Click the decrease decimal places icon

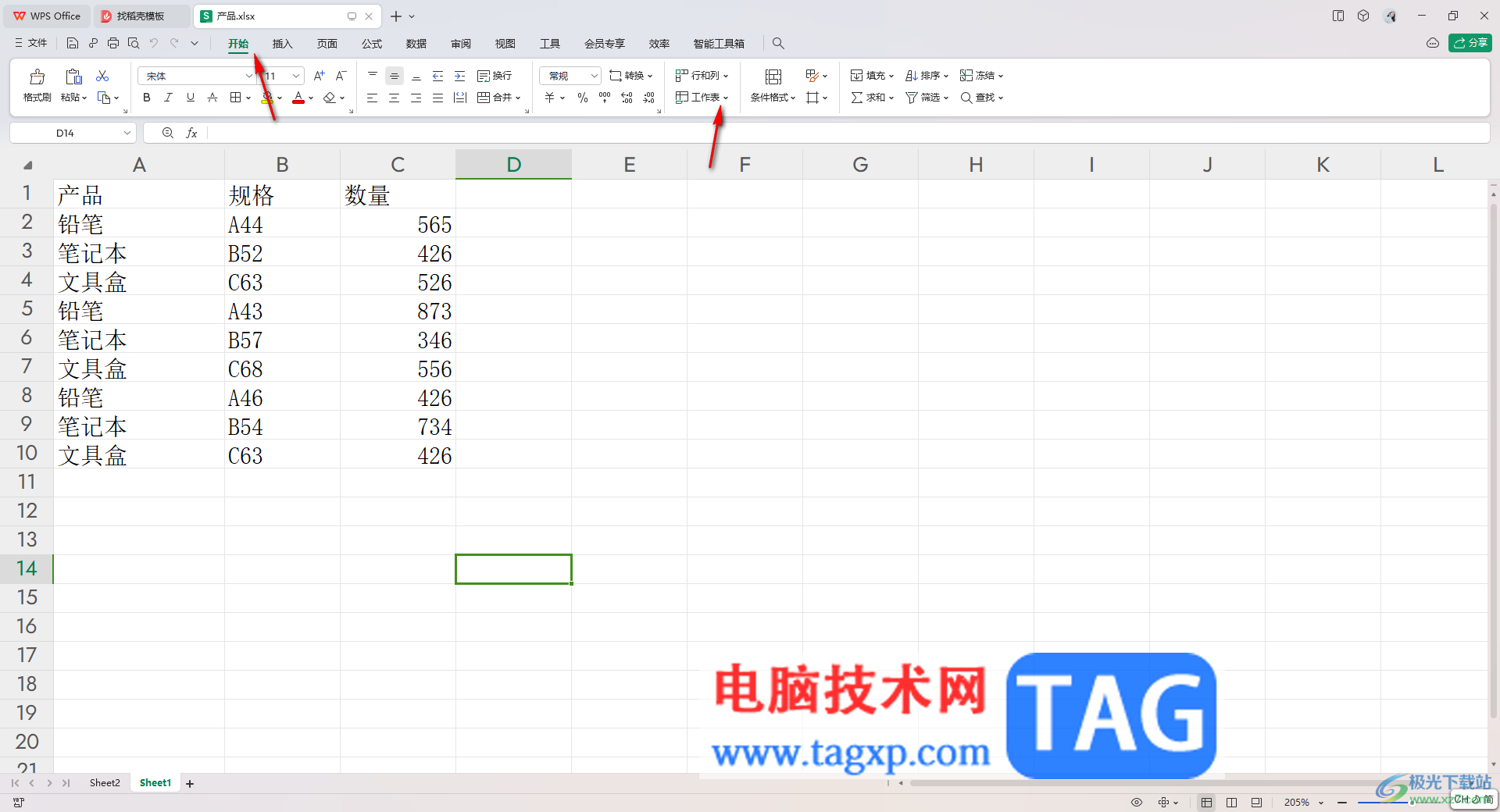coord(648,98)
